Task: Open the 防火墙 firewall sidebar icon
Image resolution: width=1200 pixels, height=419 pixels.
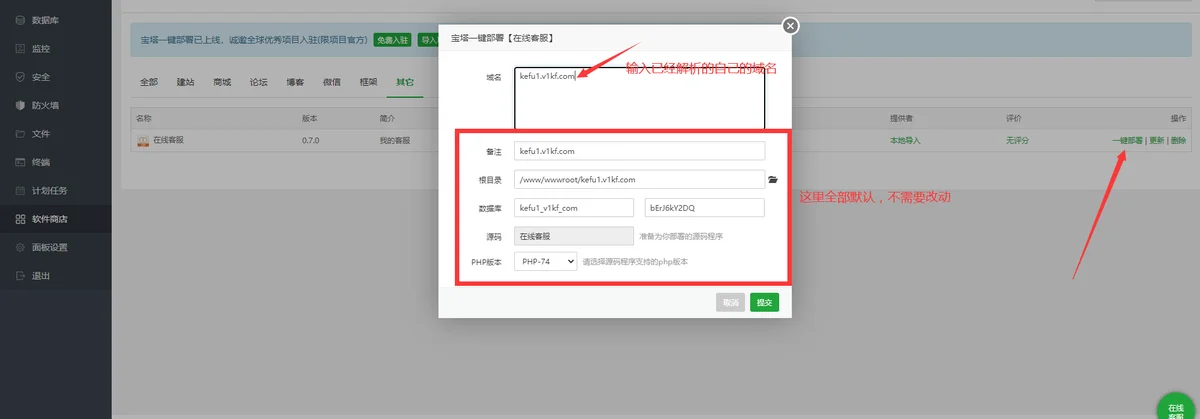Action: pyautogui.click(x=21, y=105)
